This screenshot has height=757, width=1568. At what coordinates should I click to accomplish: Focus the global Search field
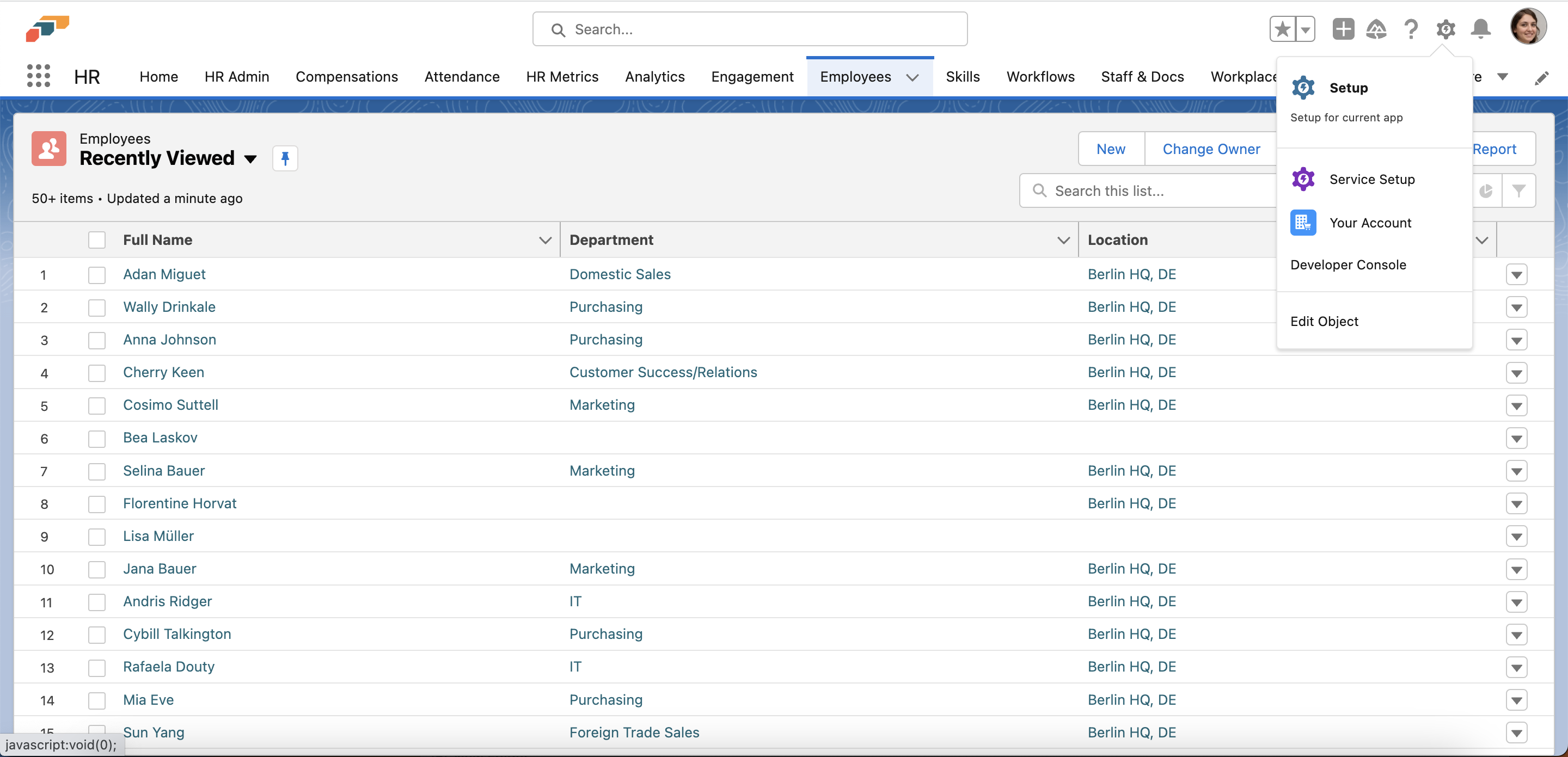tap(749, 29)
